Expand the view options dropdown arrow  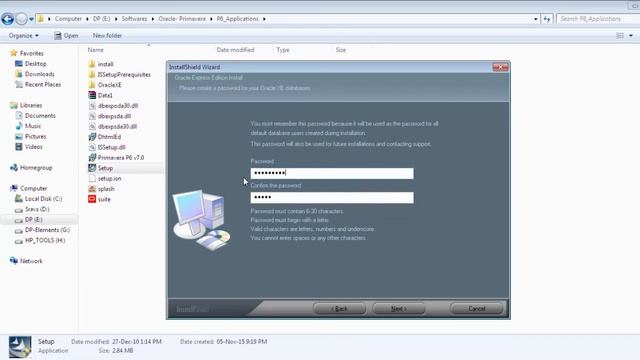click(x=631, y=36)
